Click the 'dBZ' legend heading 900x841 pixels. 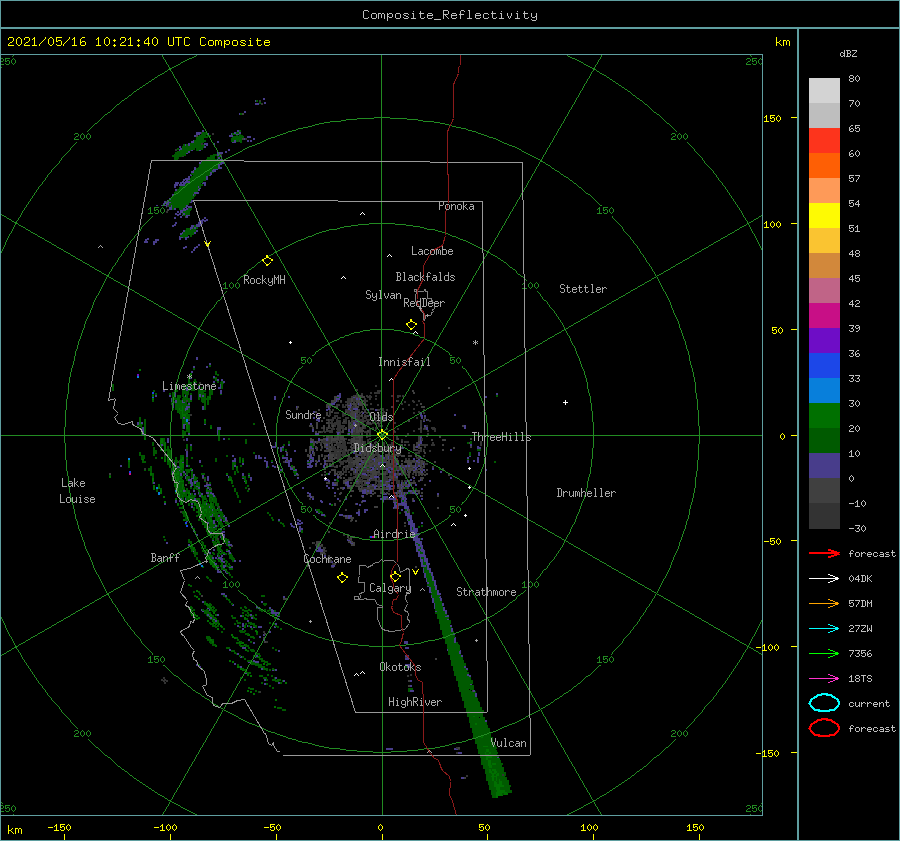click(848, 53)
